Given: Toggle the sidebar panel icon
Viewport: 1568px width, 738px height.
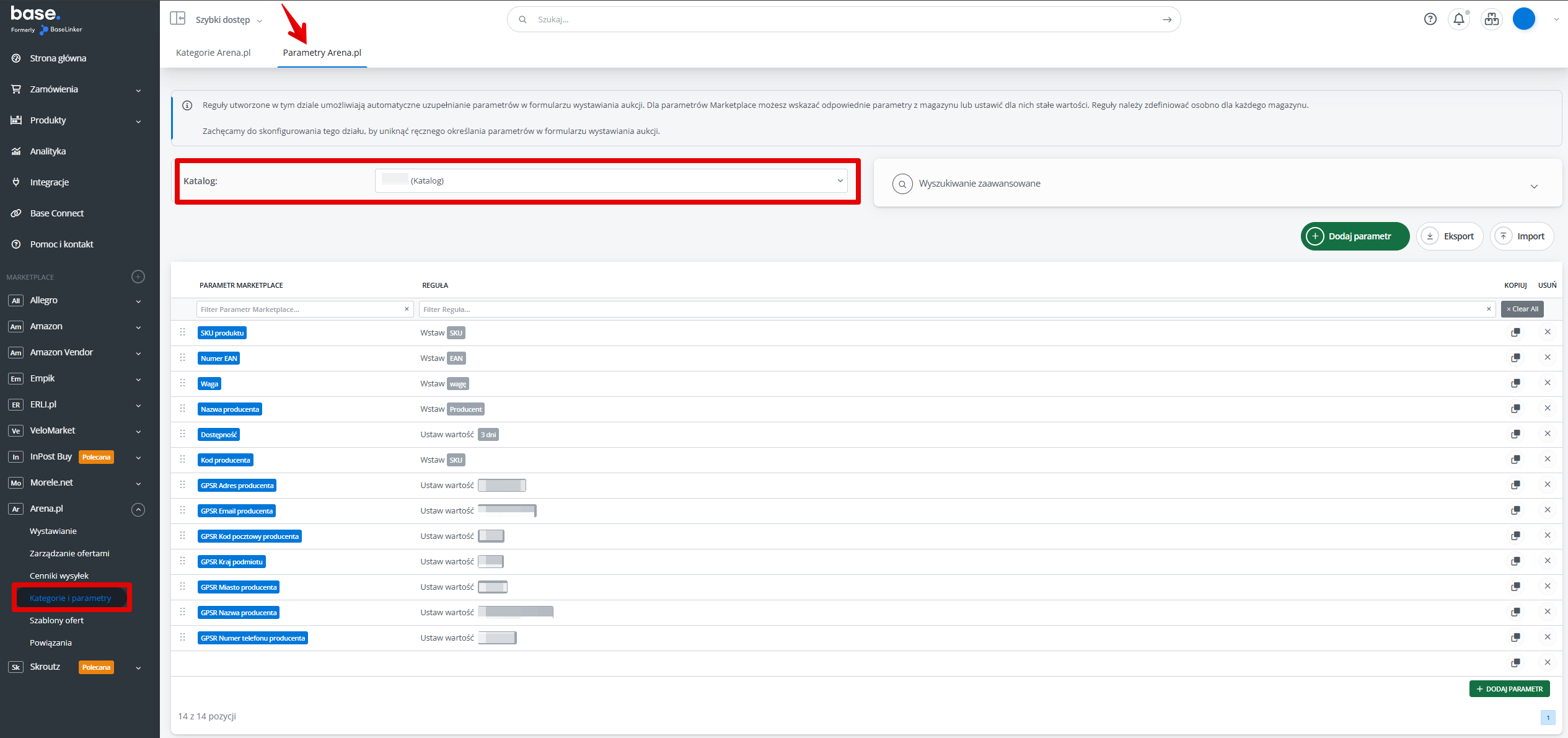Looking at the screenshot, I should 178,19.
